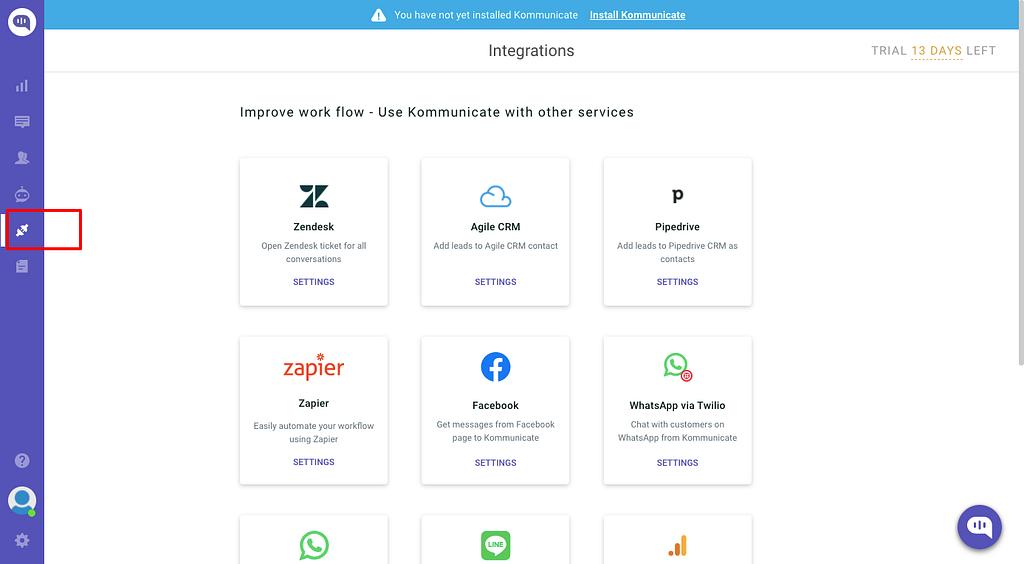
Task: Open the floating chat widget bubble
Action: (980, 527)
